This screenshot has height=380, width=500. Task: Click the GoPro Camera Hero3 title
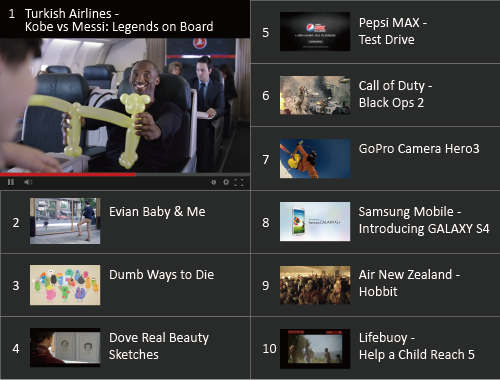coord(419,149)
